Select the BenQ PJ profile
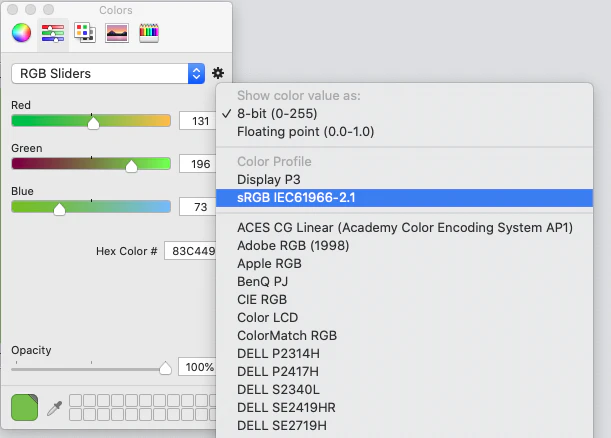The width and height of the screenshot is (611, 438). point(404,281)
